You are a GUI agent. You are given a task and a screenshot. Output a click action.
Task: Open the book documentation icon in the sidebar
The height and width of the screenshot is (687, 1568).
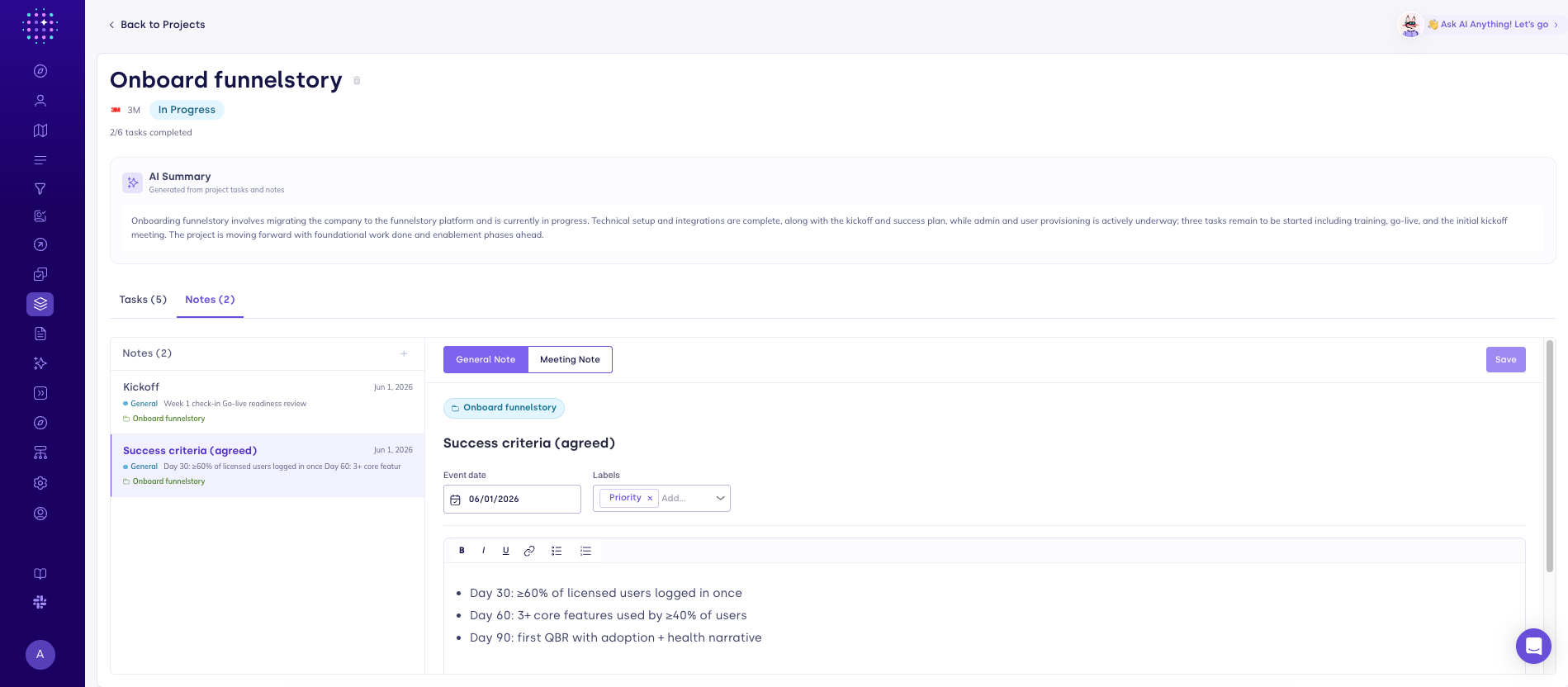pyautogui.click(x=40, y=574)
